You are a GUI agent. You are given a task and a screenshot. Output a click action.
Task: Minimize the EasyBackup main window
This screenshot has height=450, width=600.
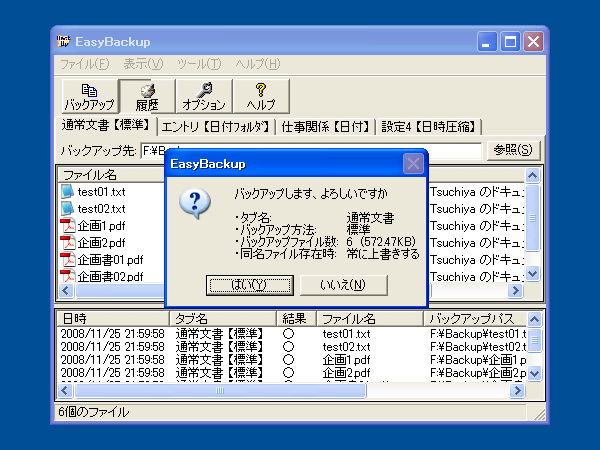(487, 41)
